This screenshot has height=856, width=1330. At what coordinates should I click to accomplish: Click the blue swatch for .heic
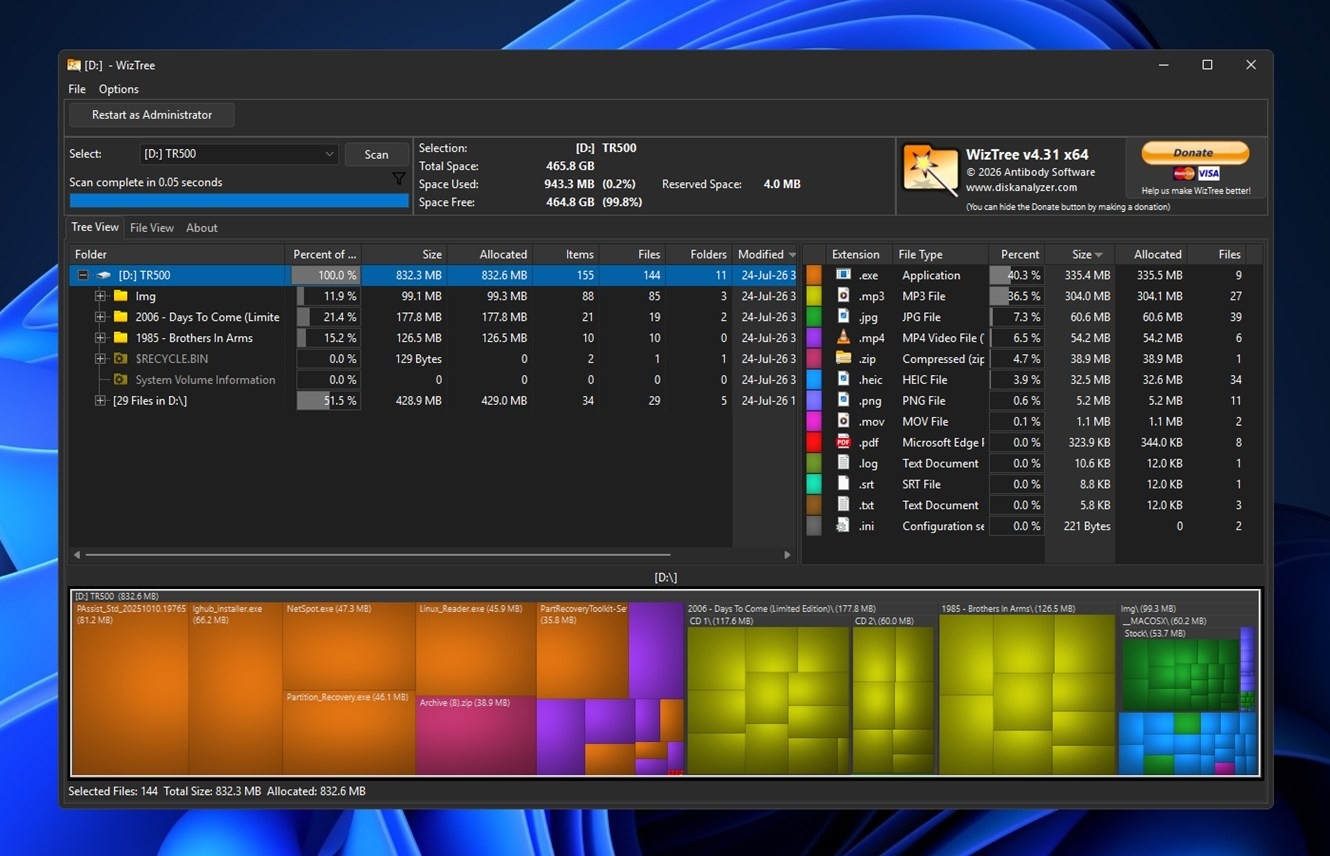[814, 380]
